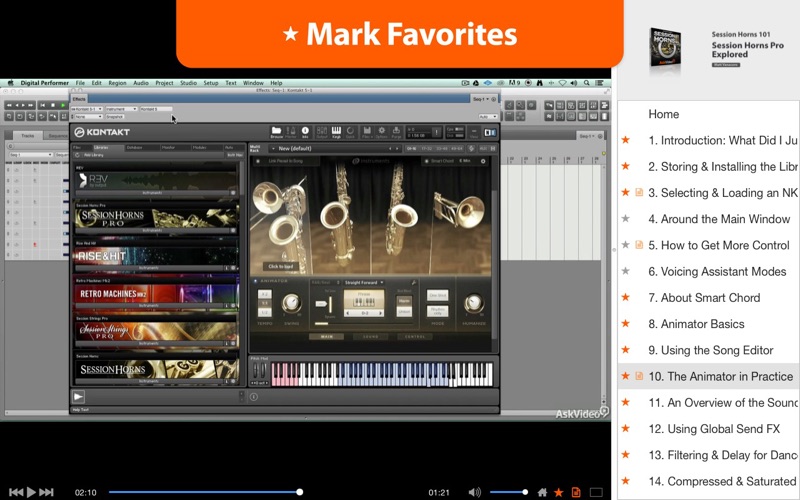800x500 pixels.
Task: Open notes icon in player control bar
Action: coord(576,492)
